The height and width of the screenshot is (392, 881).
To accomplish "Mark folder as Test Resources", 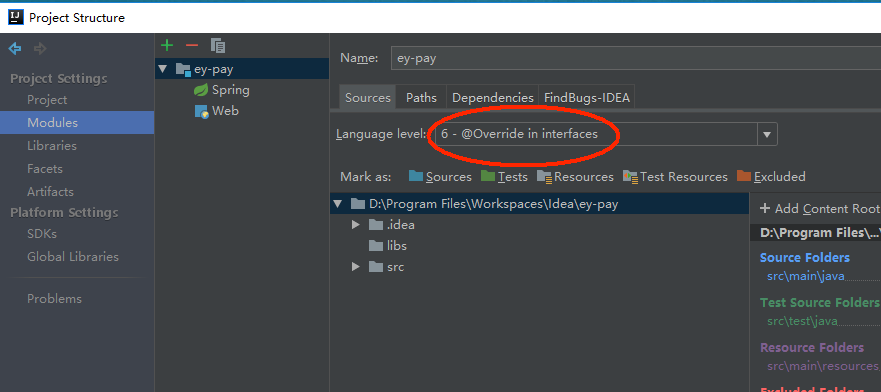I will (x=675, y=177).
